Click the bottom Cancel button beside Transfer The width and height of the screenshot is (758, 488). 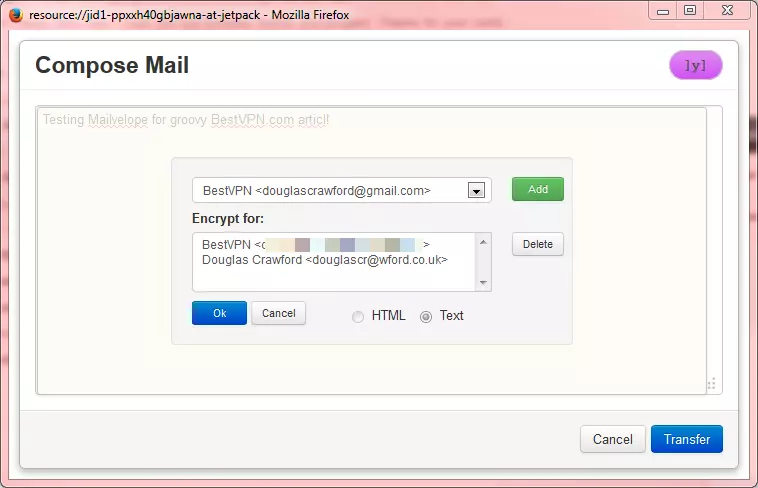coord(612,439)
